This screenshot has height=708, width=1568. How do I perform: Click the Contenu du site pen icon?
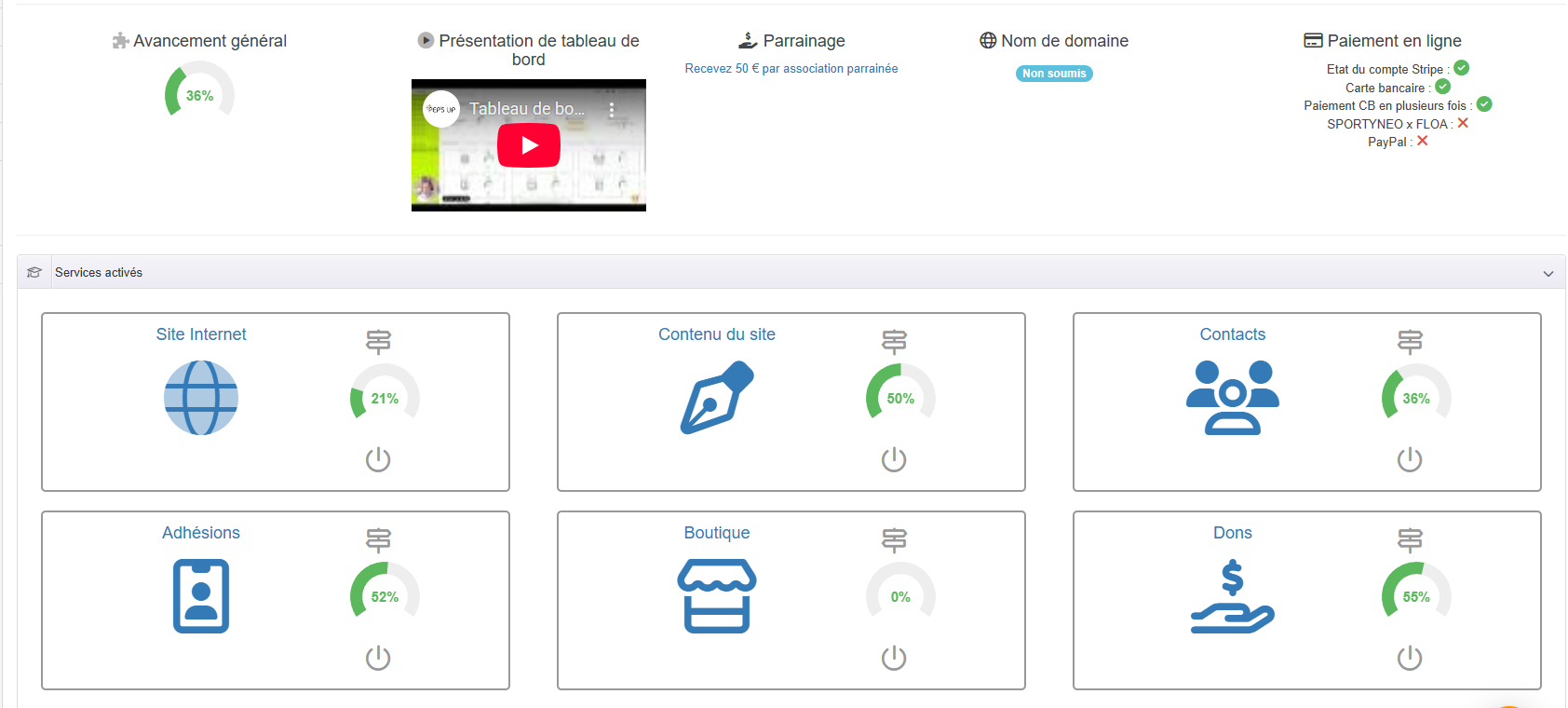click(716, 398)
